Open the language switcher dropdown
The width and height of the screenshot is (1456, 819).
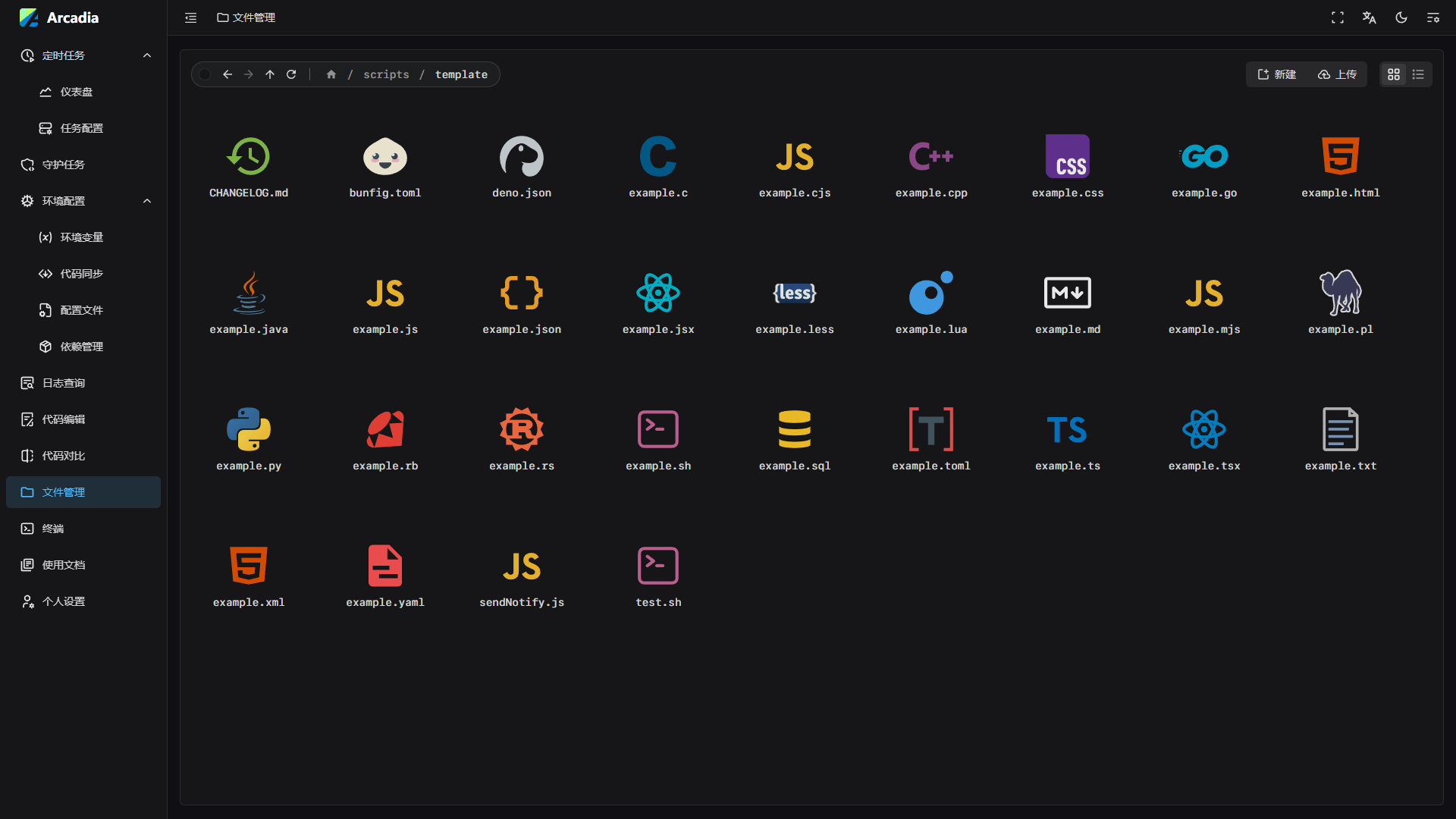(1370, 17)
